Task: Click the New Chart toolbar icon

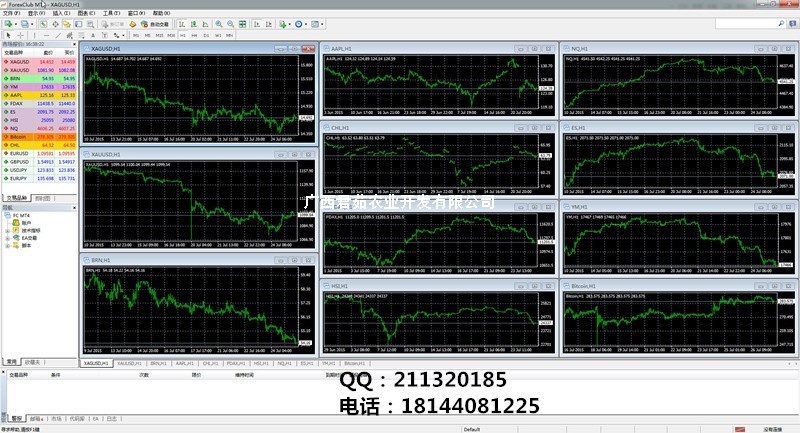Action: (x=8, y=24)
